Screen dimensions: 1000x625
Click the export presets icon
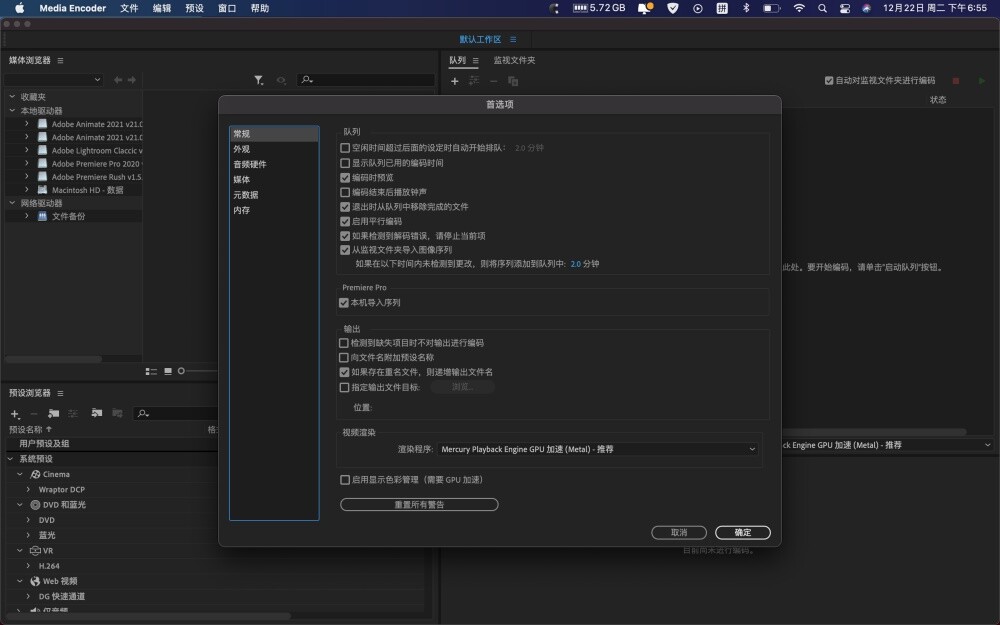(117, 413)
